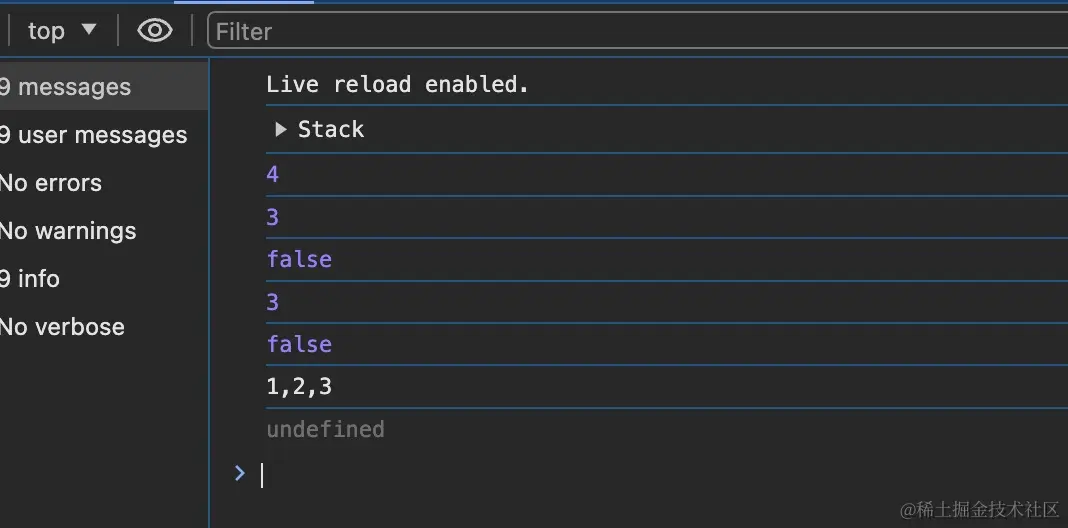Place cursor in console prompt line
Screen dimensions: 1068x528
coord(600,474)
